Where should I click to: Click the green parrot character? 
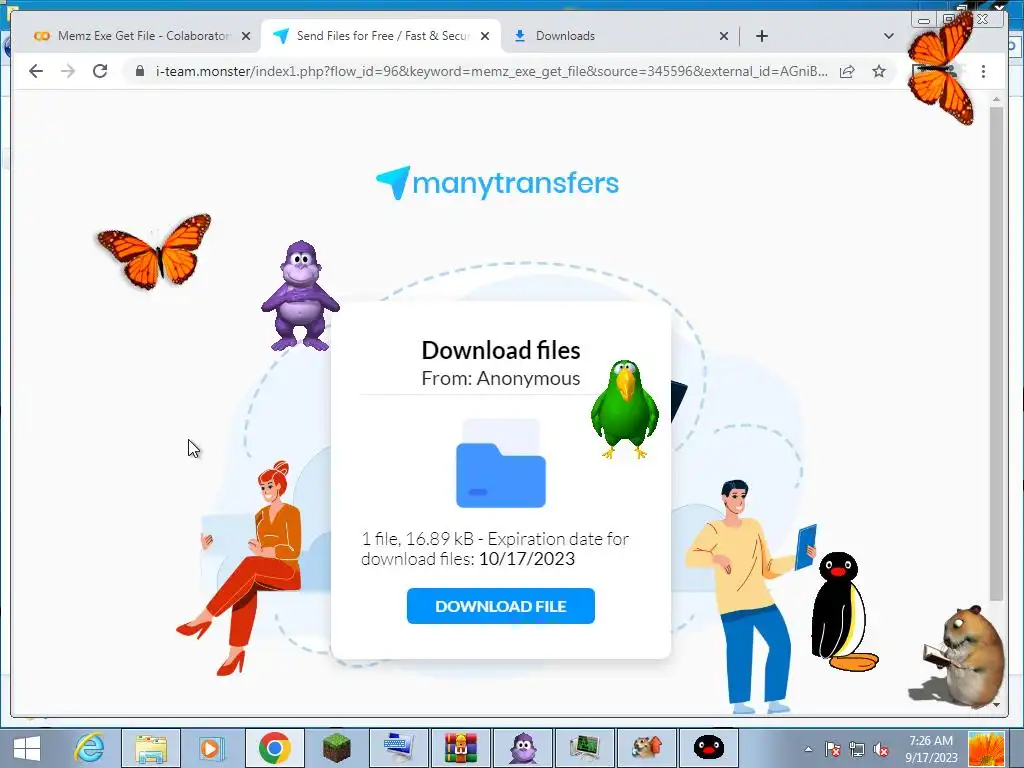(624, 409)
